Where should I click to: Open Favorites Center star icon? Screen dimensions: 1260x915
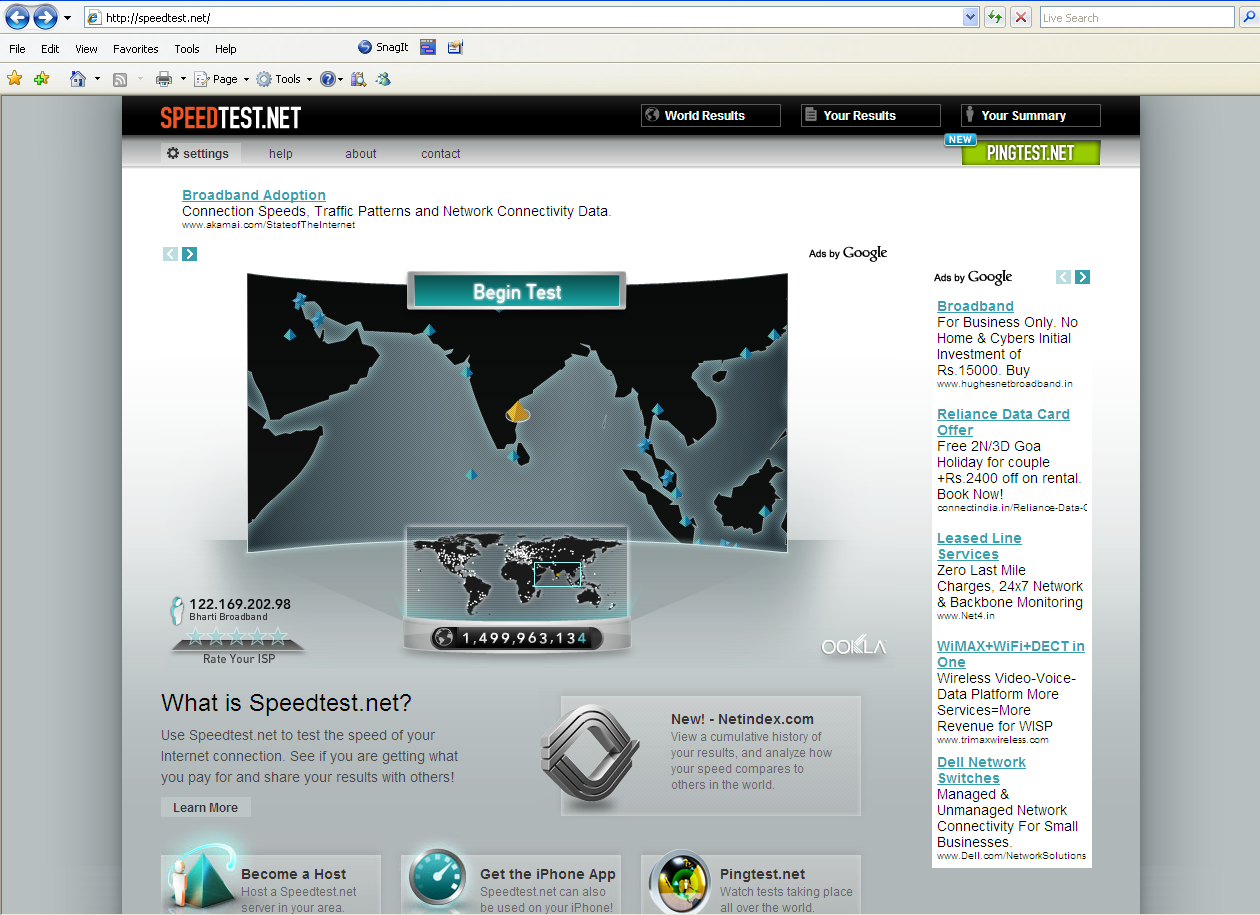[x=15, y=78]
